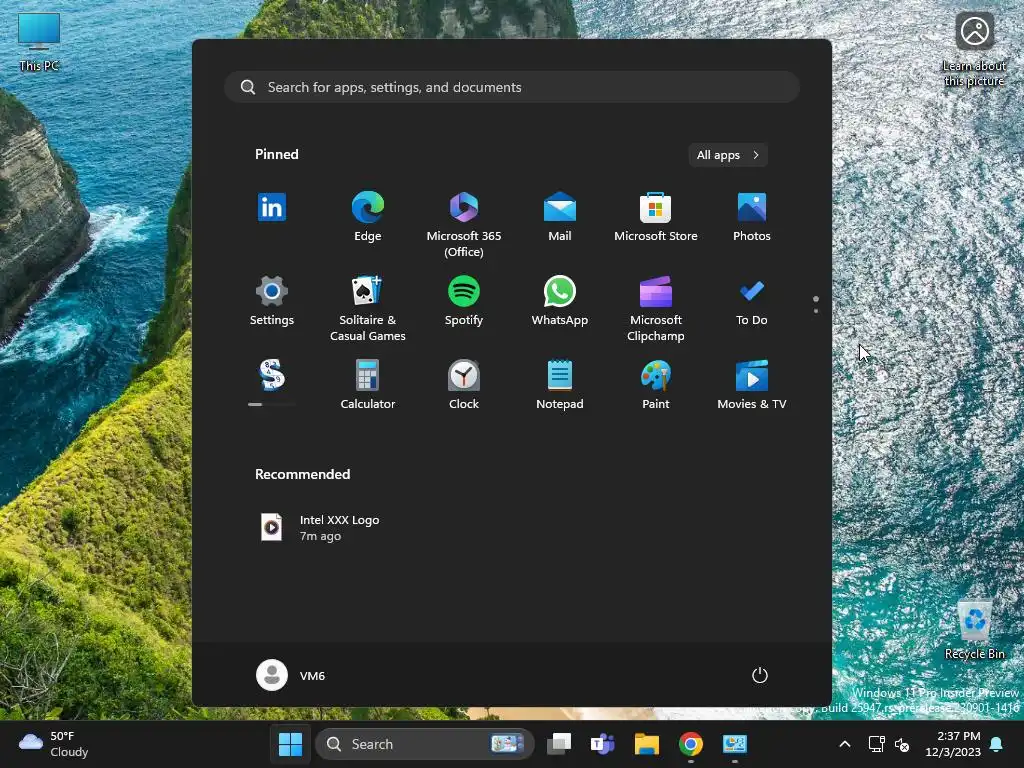Click Learn about this picture icon
The image size is (1024, 768).
974,50
